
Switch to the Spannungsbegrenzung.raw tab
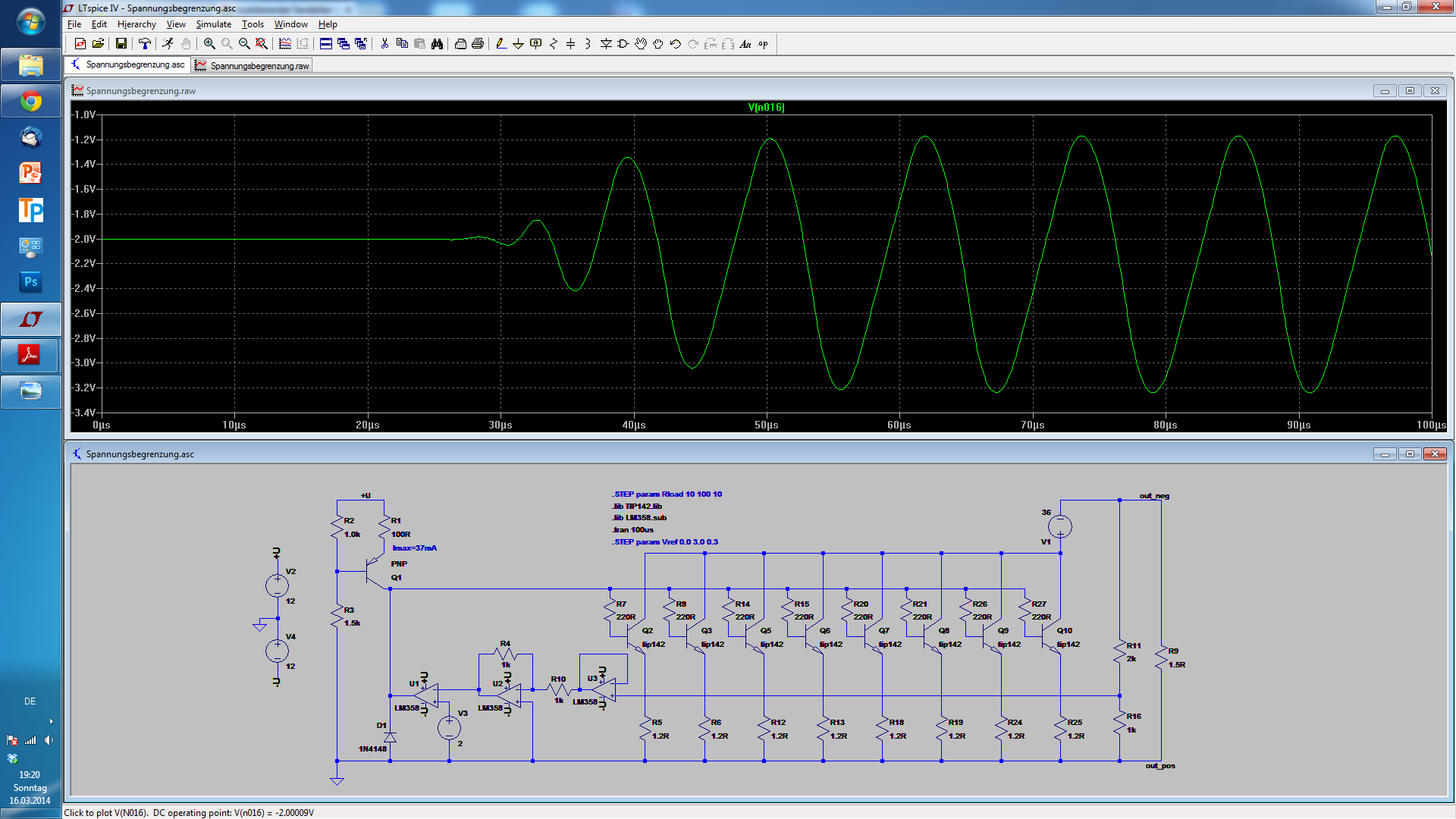(x=252, y=66)
